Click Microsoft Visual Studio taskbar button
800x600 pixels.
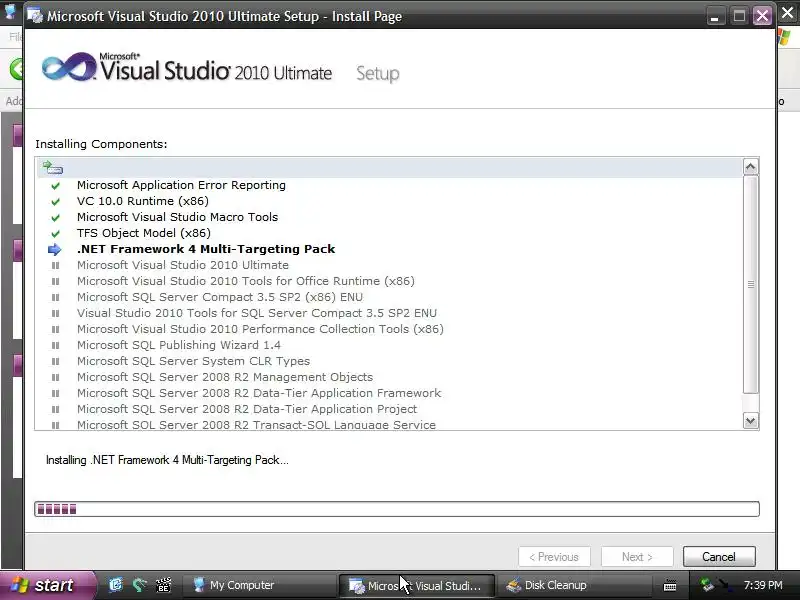point(416,586)
